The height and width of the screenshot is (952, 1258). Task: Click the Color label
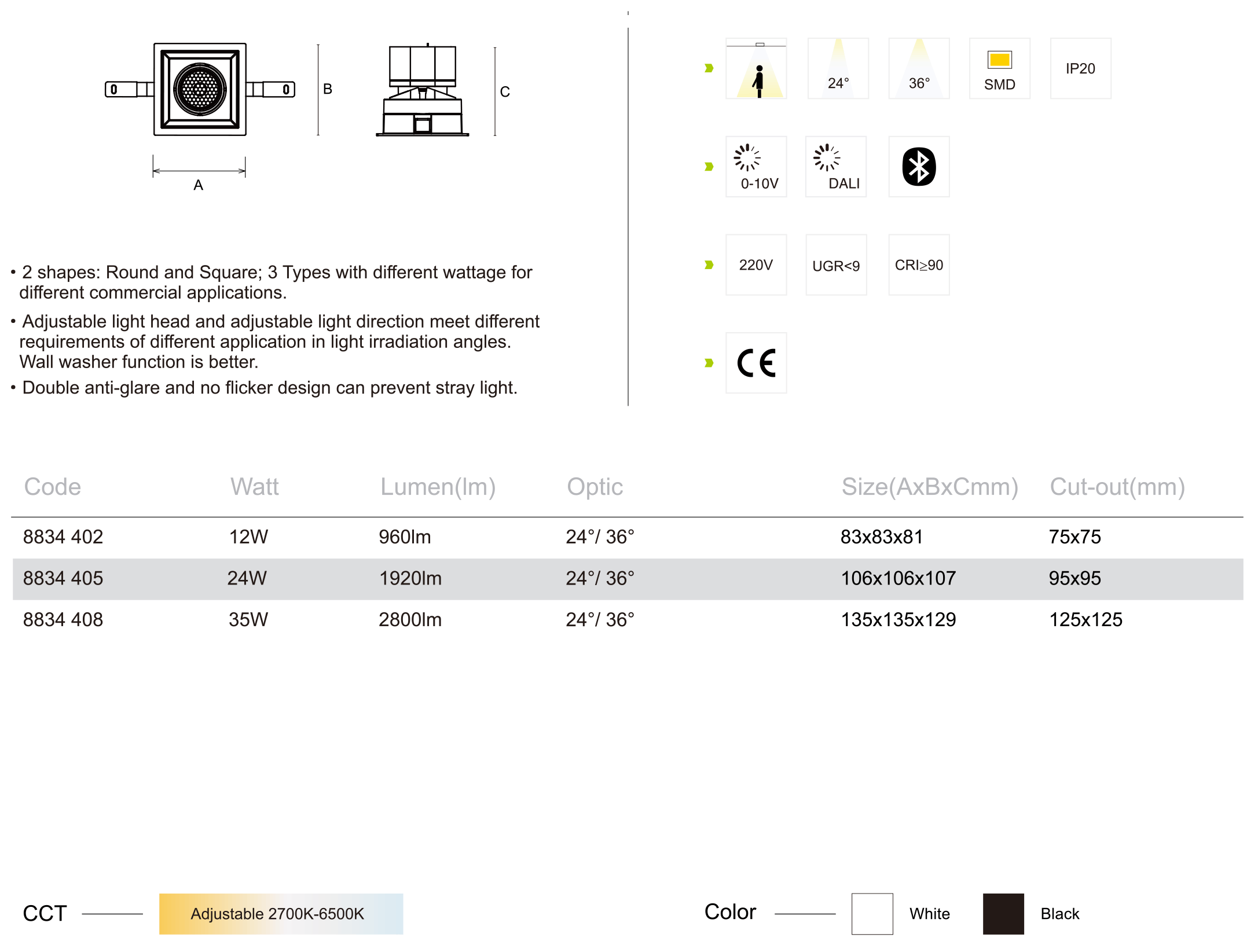(730, 912)
